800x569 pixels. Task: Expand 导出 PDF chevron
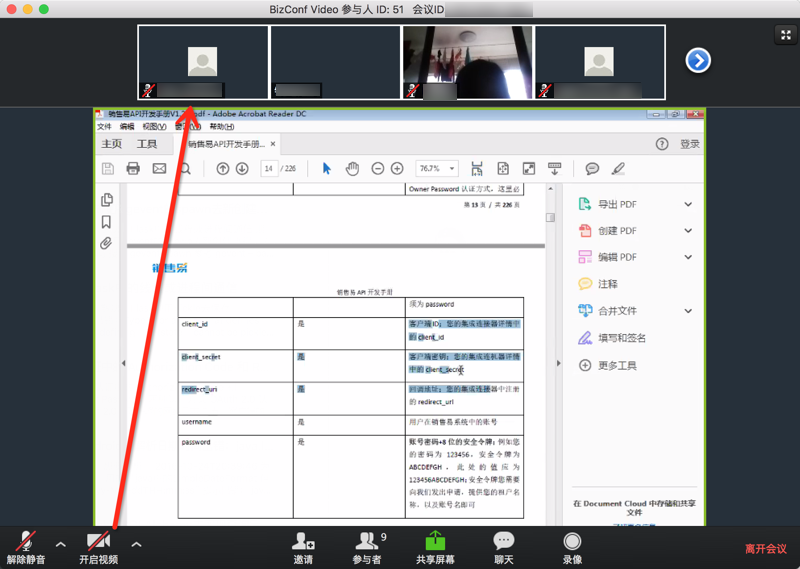point(688,204)
